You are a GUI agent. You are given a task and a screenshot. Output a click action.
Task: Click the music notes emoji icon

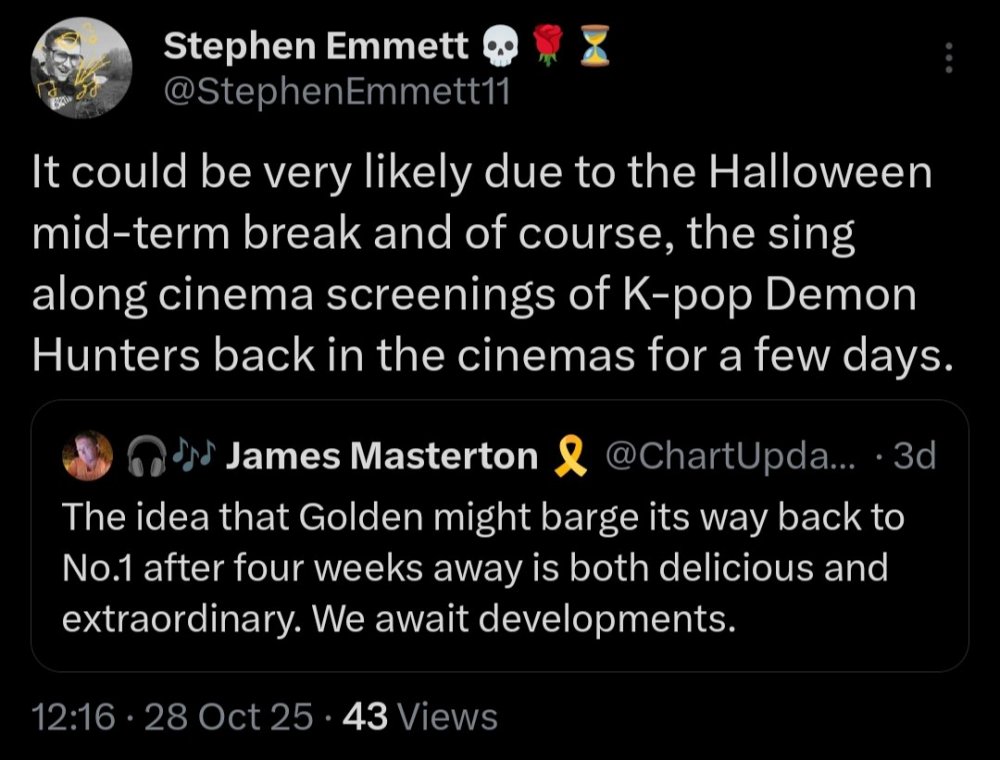pyautogui.click(x=188, y=454)
